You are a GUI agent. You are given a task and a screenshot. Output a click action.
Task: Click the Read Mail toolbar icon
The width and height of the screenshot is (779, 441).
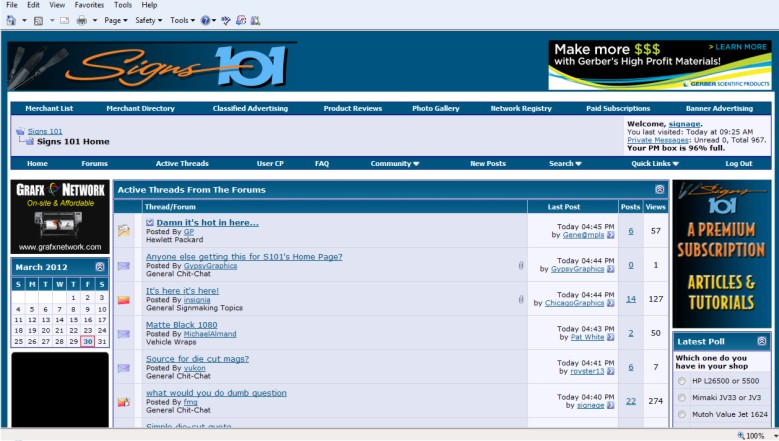pos(65,20)
